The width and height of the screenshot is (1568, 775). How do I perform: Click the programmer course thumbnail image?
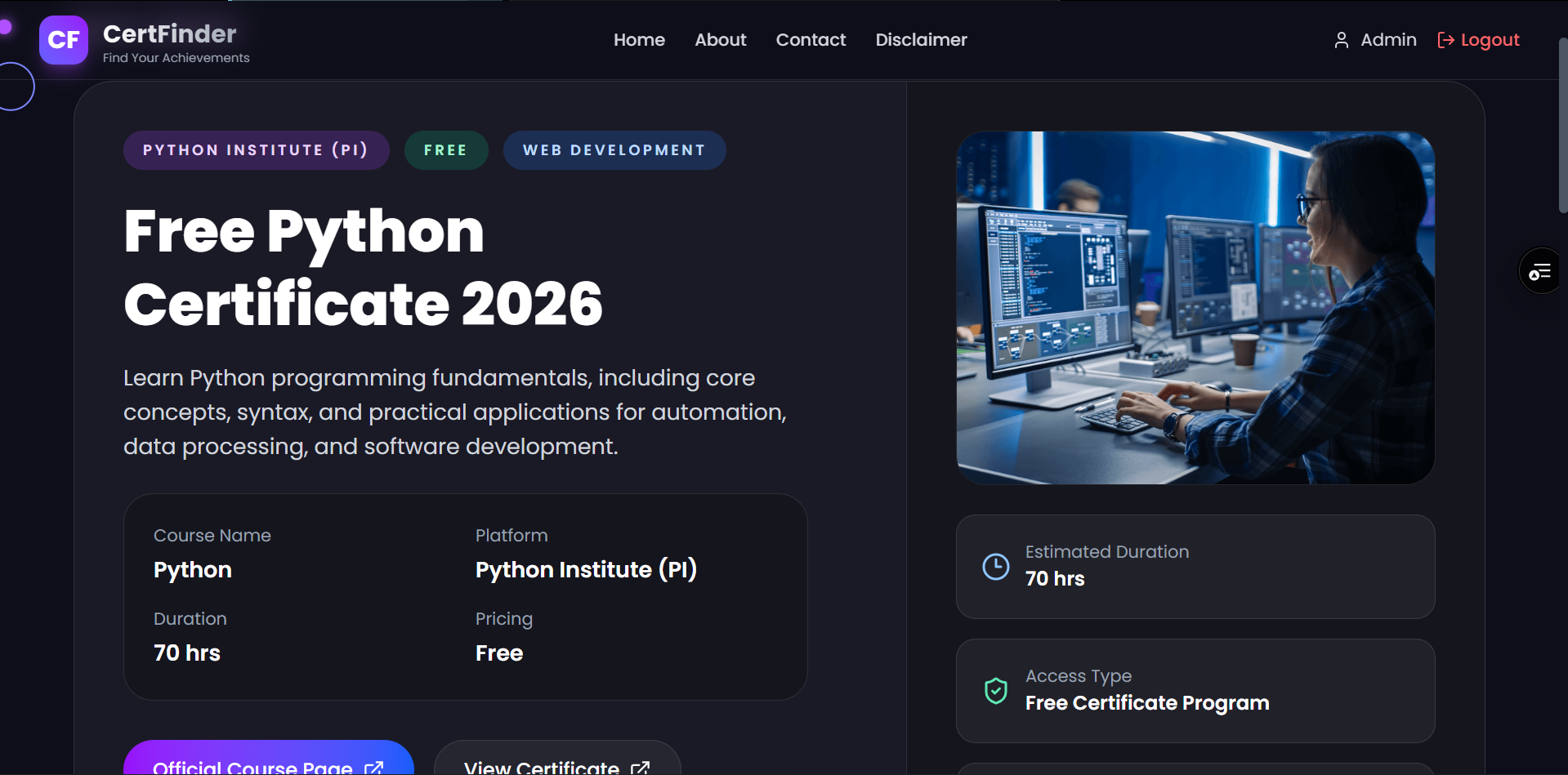1195,308
